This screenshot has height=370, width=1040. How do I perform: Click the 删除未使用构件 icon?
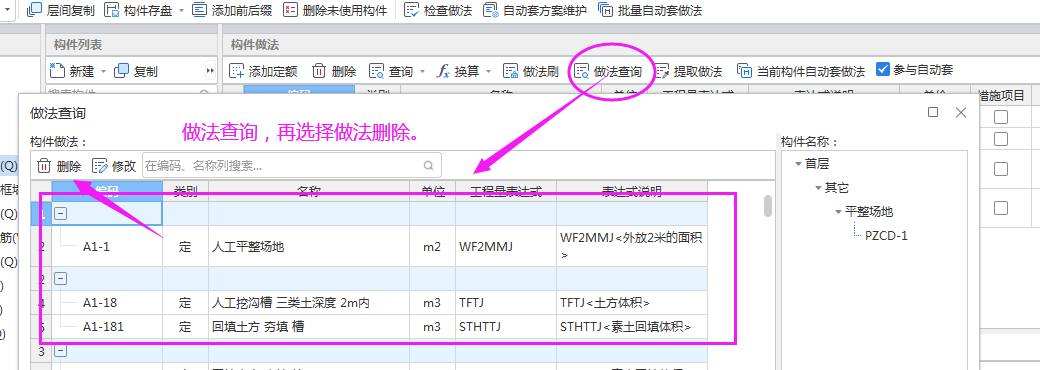pyautogui.click(x=290, y=10)
